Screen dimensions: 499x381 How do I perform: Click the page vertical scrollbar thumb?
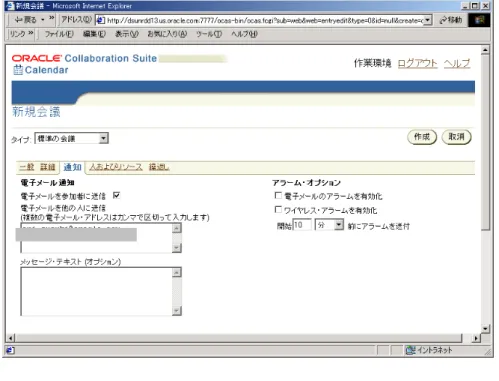coord(485,143)
